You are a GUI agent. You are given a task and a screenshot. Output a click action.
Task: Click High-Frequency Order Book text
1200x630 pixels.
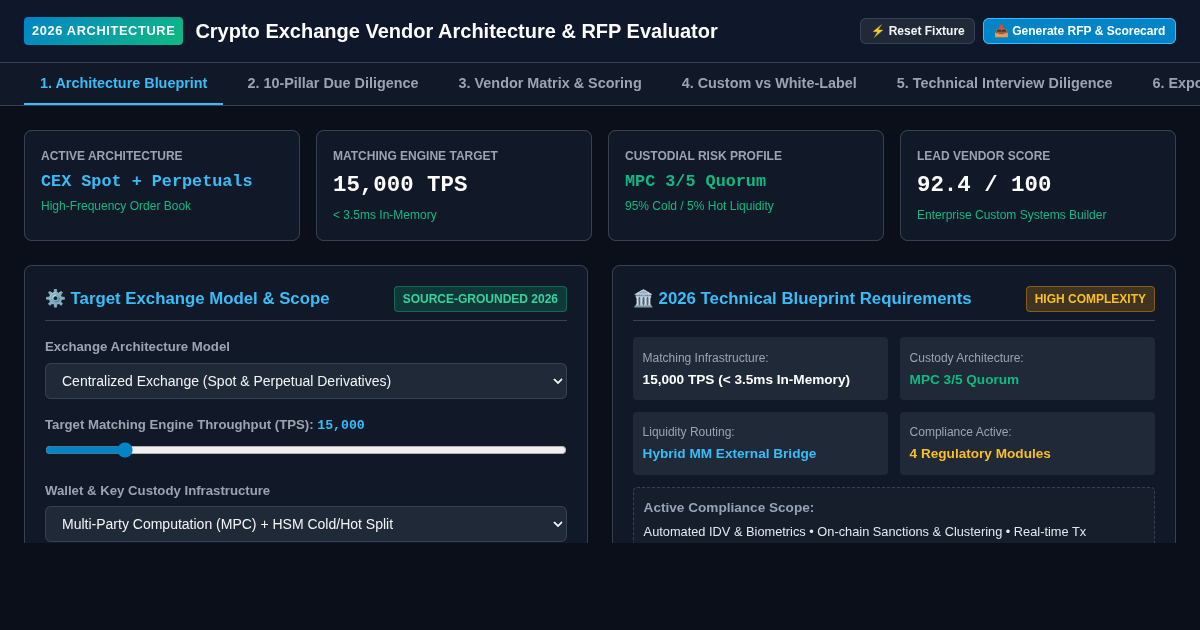[x=116, y=206]
